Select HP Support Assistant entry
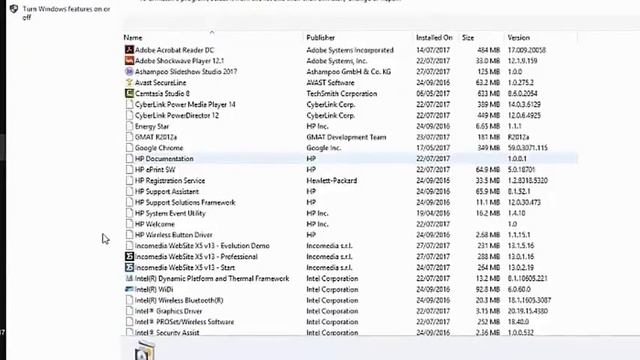The image size is (640, 360). (167, 191)
